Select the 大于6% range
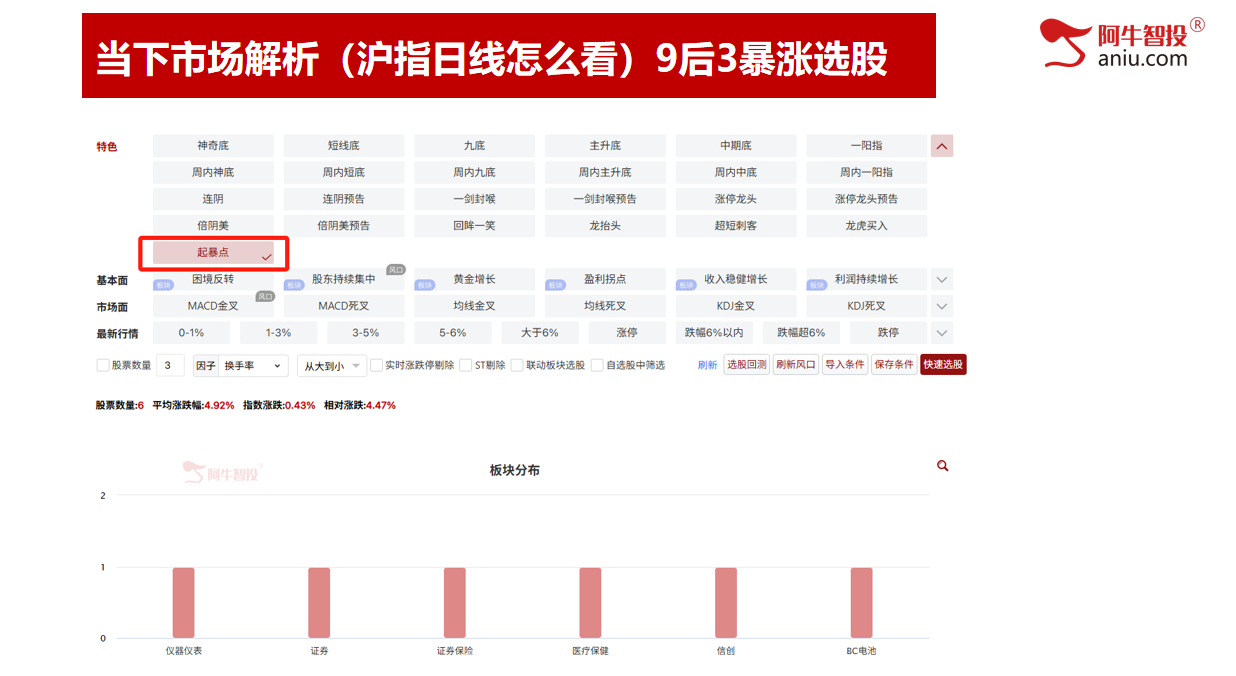 [x=540, y=333]
